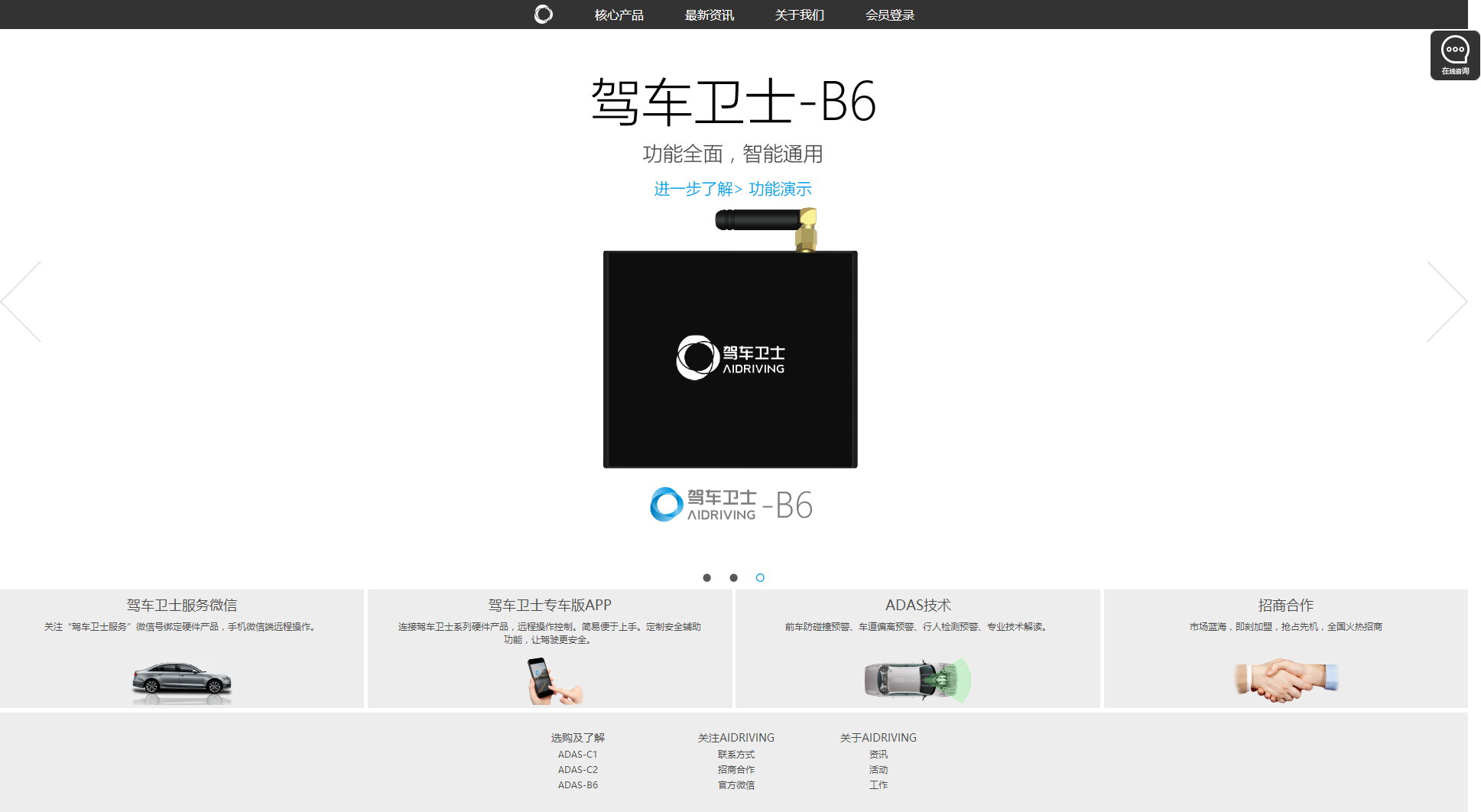Image resolution: width=1481 pixels, height=812 pixels.
Task: Select the second carousel indicator dot
Action: pos(733,578)
